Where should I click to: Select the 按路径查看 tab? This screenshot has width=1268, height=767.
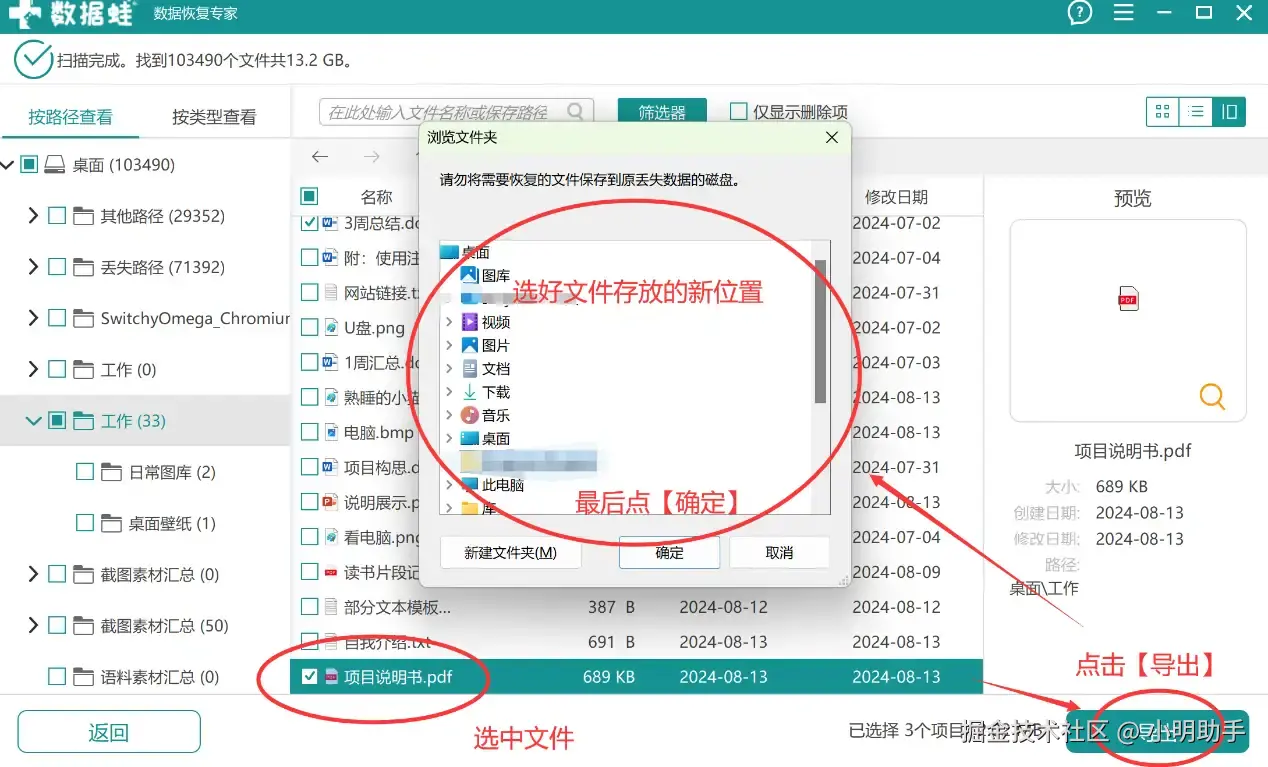tap(70, 117)
